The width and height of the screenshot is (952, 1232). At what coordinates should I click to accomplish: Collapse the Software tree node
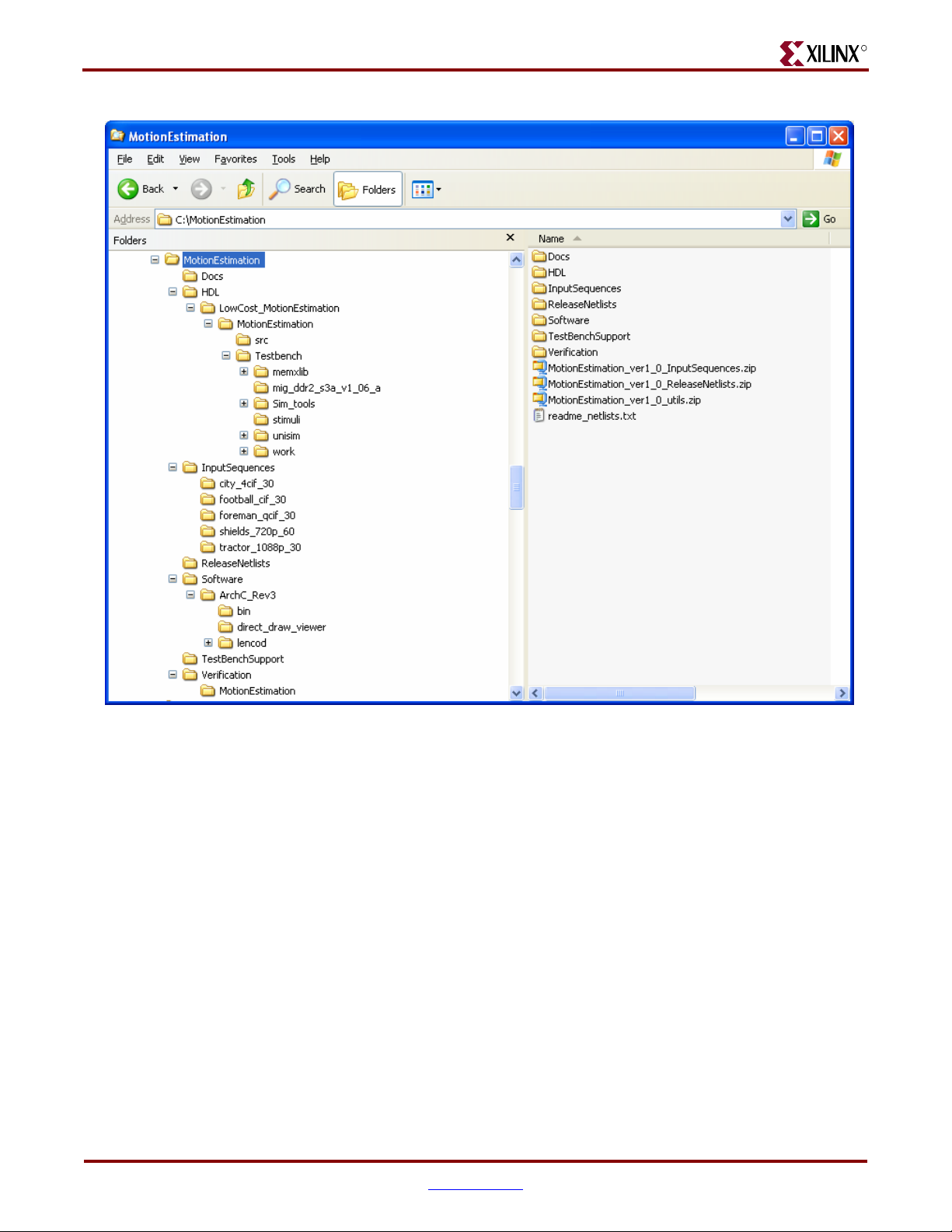click(173, 579)
